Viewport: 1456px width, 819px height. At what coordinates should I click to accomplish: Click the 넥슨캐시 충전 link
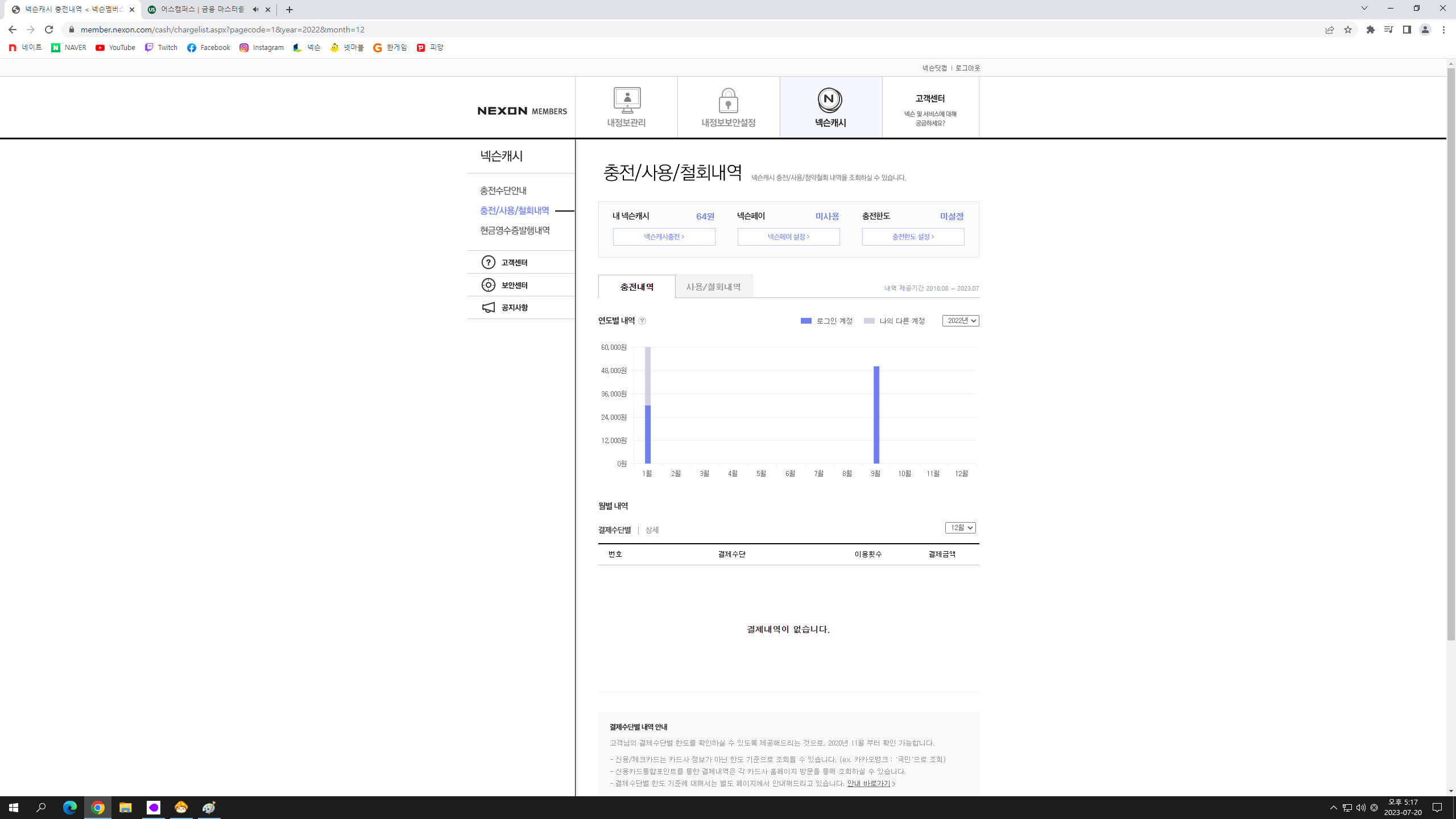[663, 237]
